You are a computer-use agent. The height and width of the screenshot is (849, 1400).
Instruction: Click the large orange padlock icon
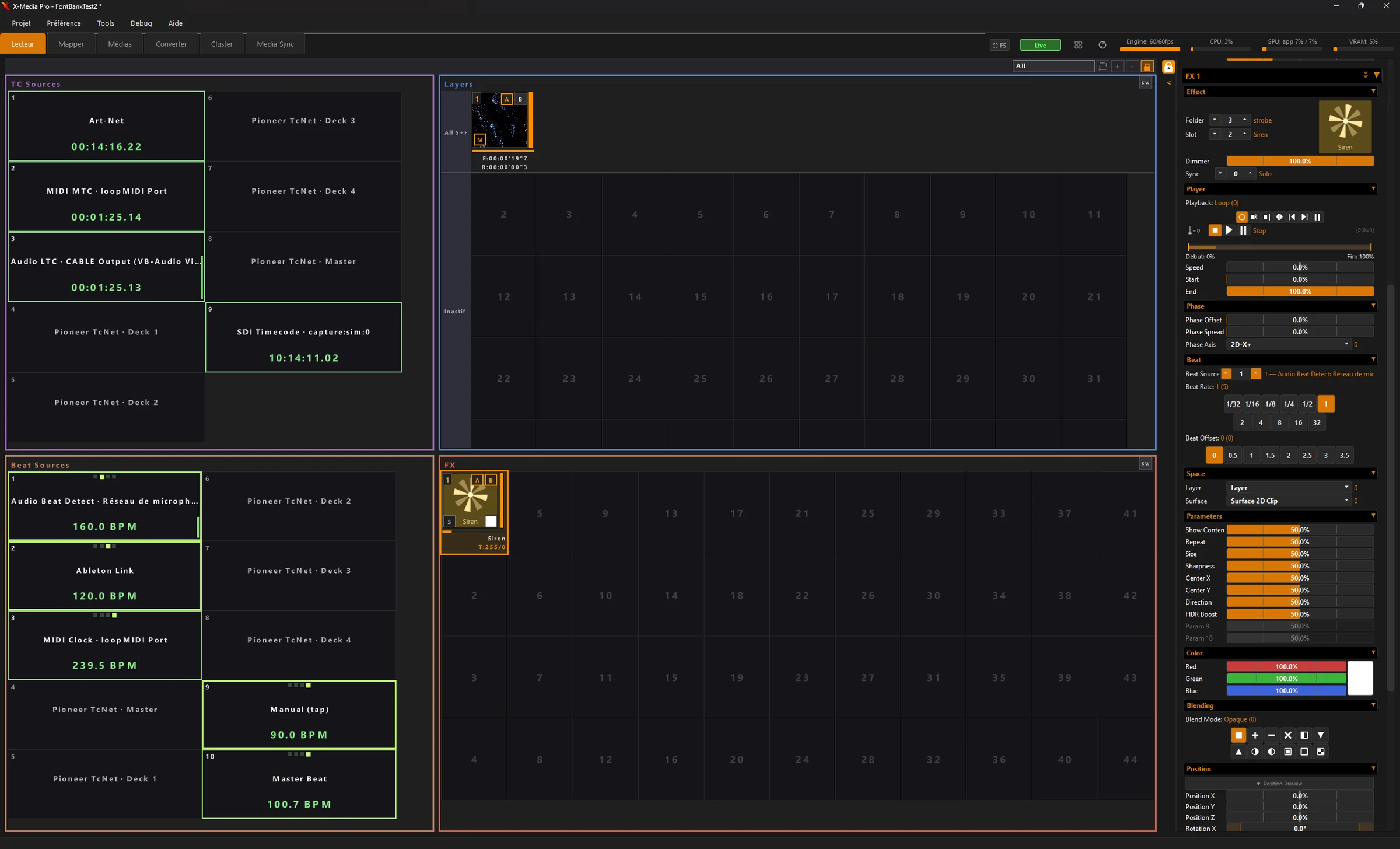[1168, 67]
